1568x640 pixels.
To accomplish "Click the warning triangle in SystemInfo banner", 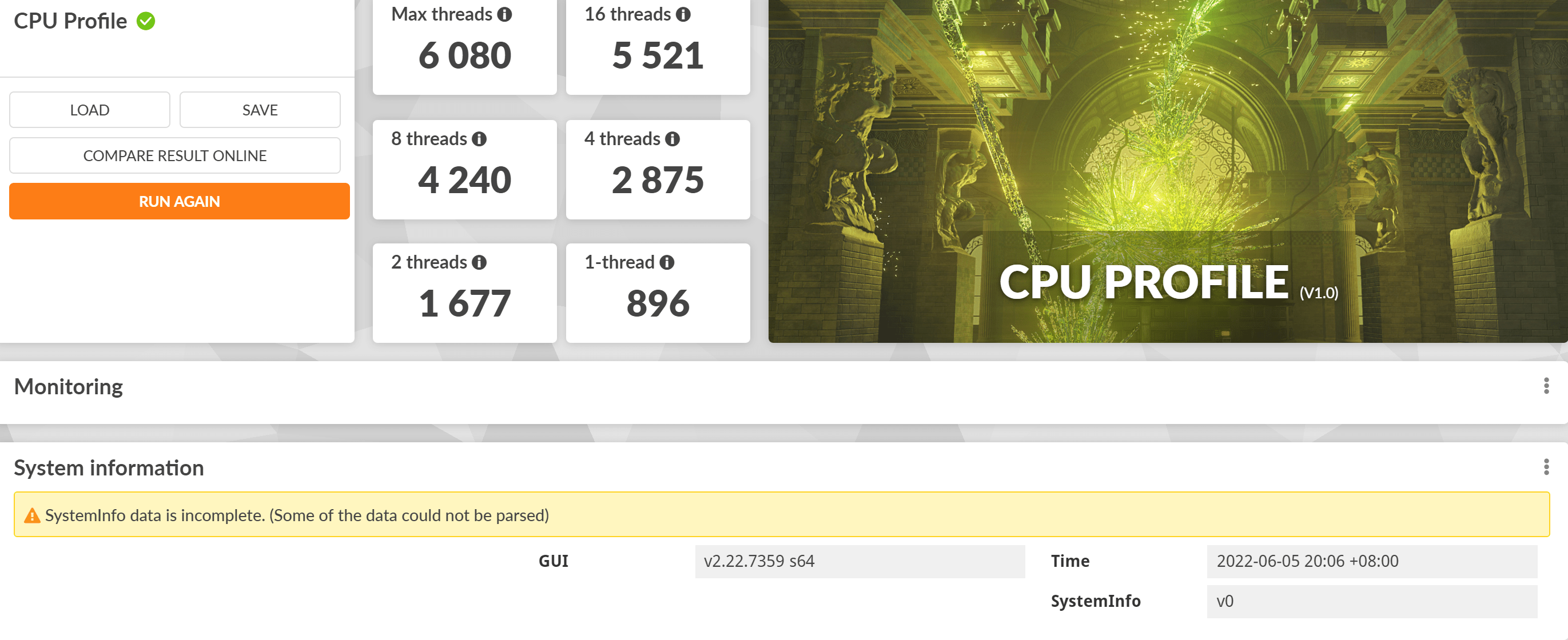I will [31, 516].
